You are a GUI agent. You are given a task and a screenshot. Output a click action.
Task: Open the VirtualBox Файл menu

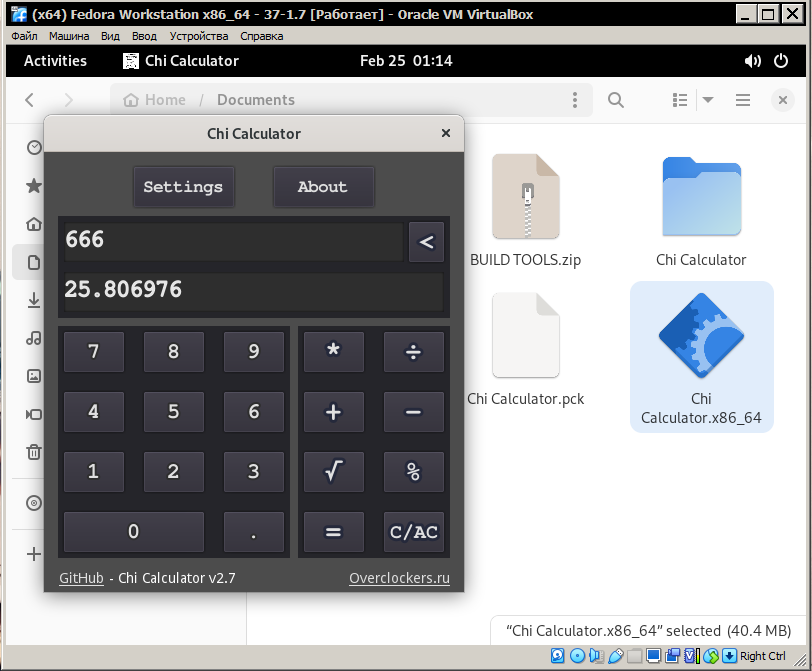click(24, 36)
